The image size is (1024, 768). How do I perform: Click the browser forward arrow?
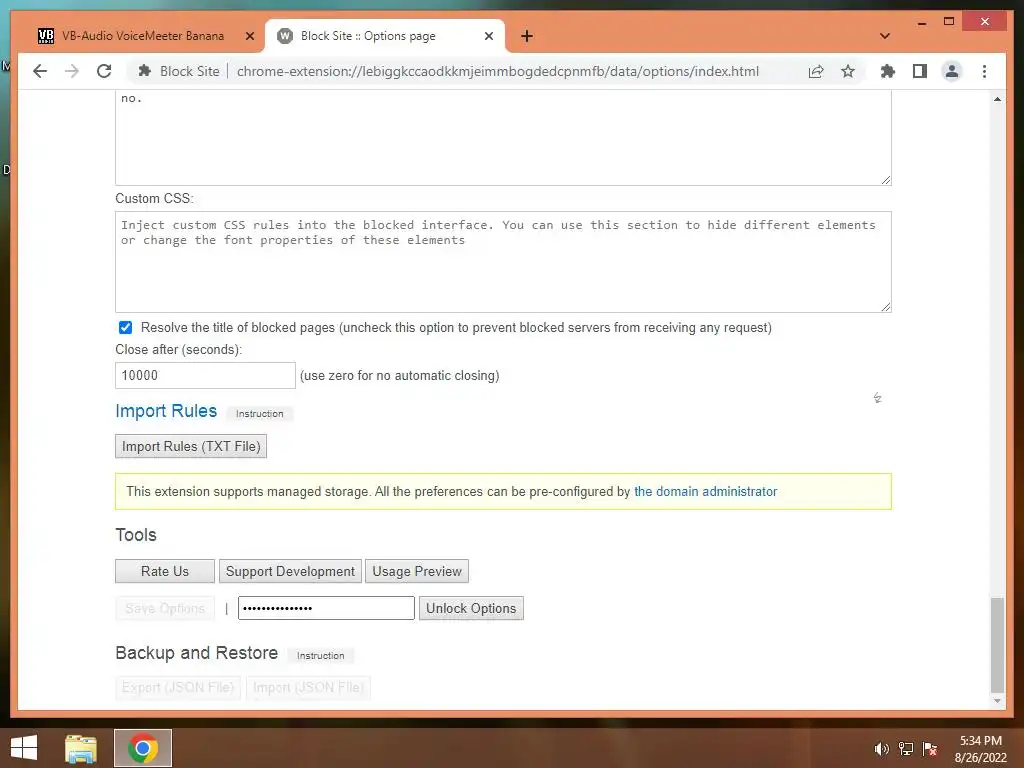click(x=72, y=71)
